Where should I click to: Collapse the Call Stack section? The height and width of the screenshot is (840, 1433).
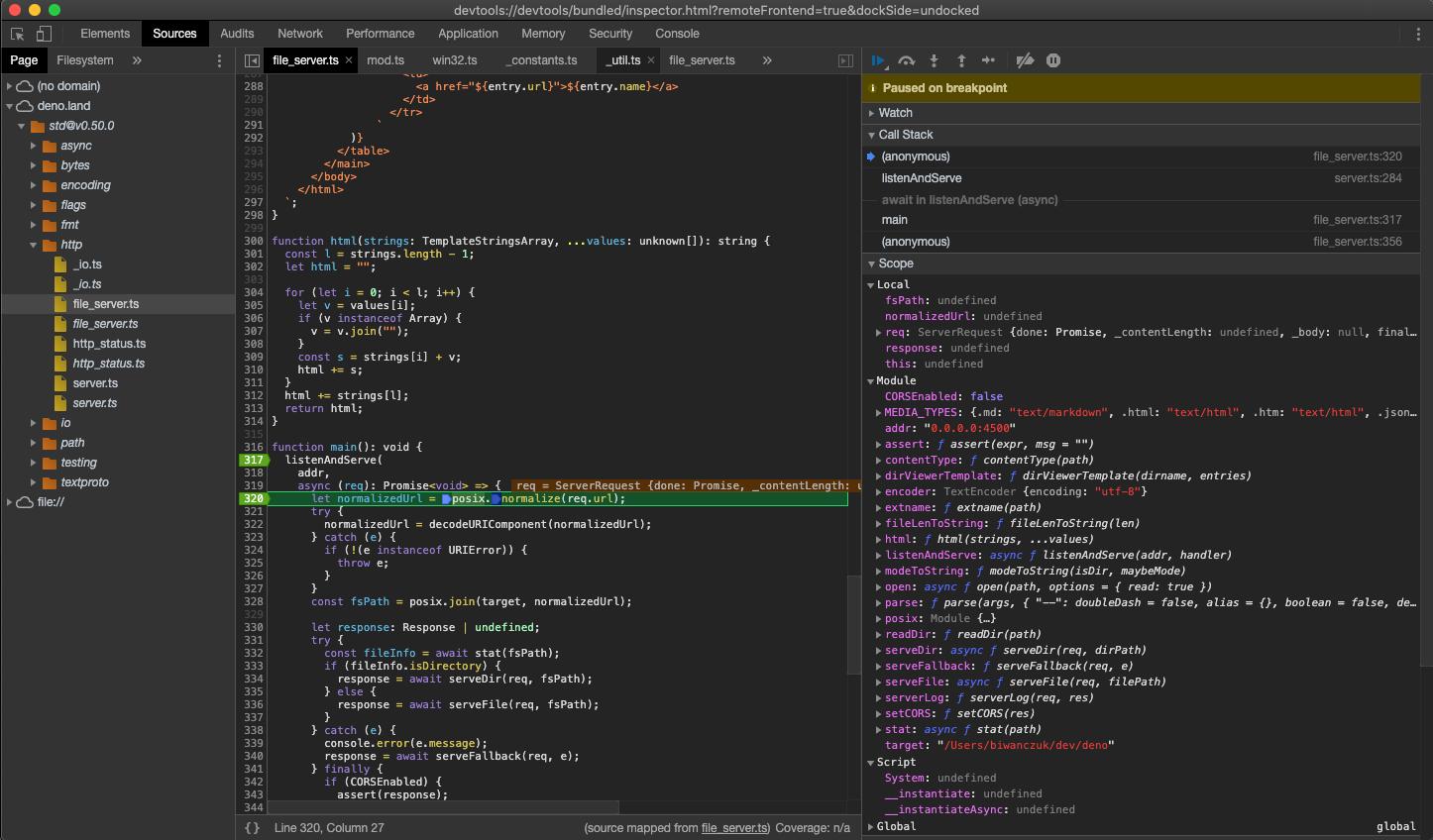click(905, 135)
